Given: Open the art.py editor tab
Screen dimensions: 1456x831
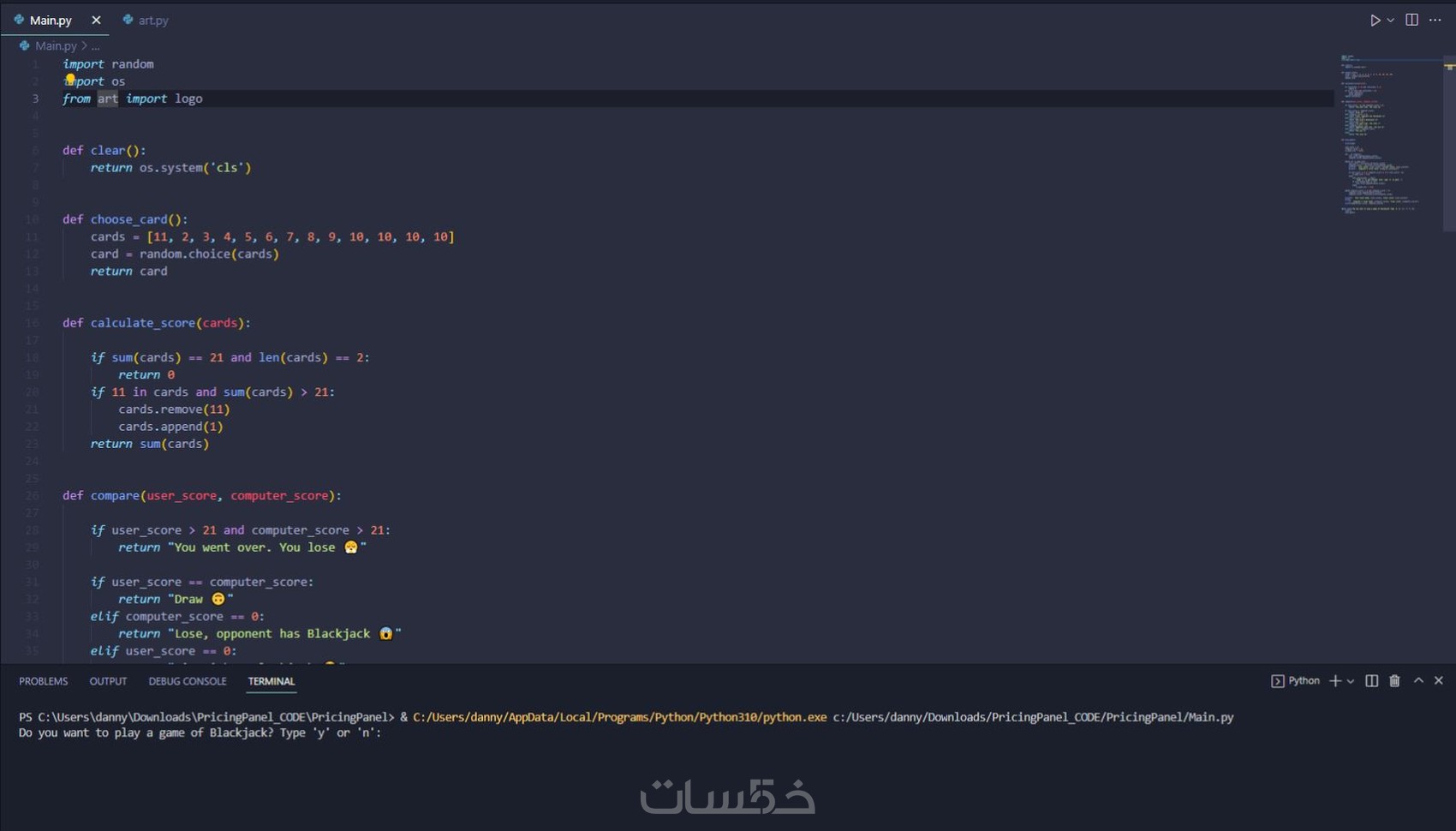Looking at the screenshot, I should [x=146, y=20].
